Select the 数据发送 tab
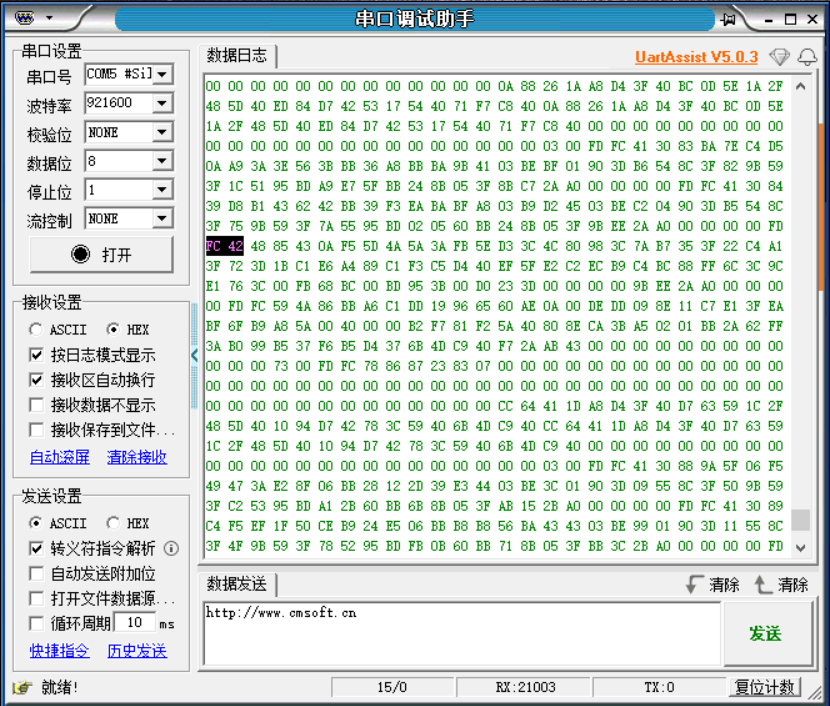Image resolution: width=830 pixels, height=706 pixels. coord(236,584)
